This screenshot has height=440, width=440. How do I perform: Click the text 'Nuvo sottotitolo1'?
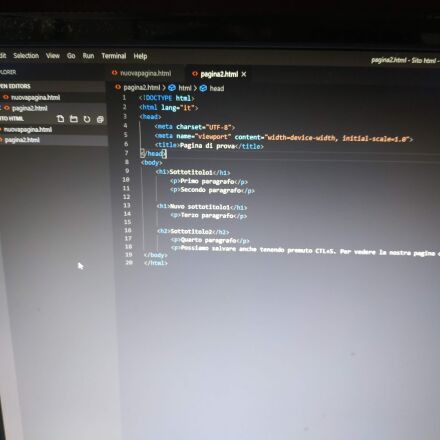(x=200, y=207)
